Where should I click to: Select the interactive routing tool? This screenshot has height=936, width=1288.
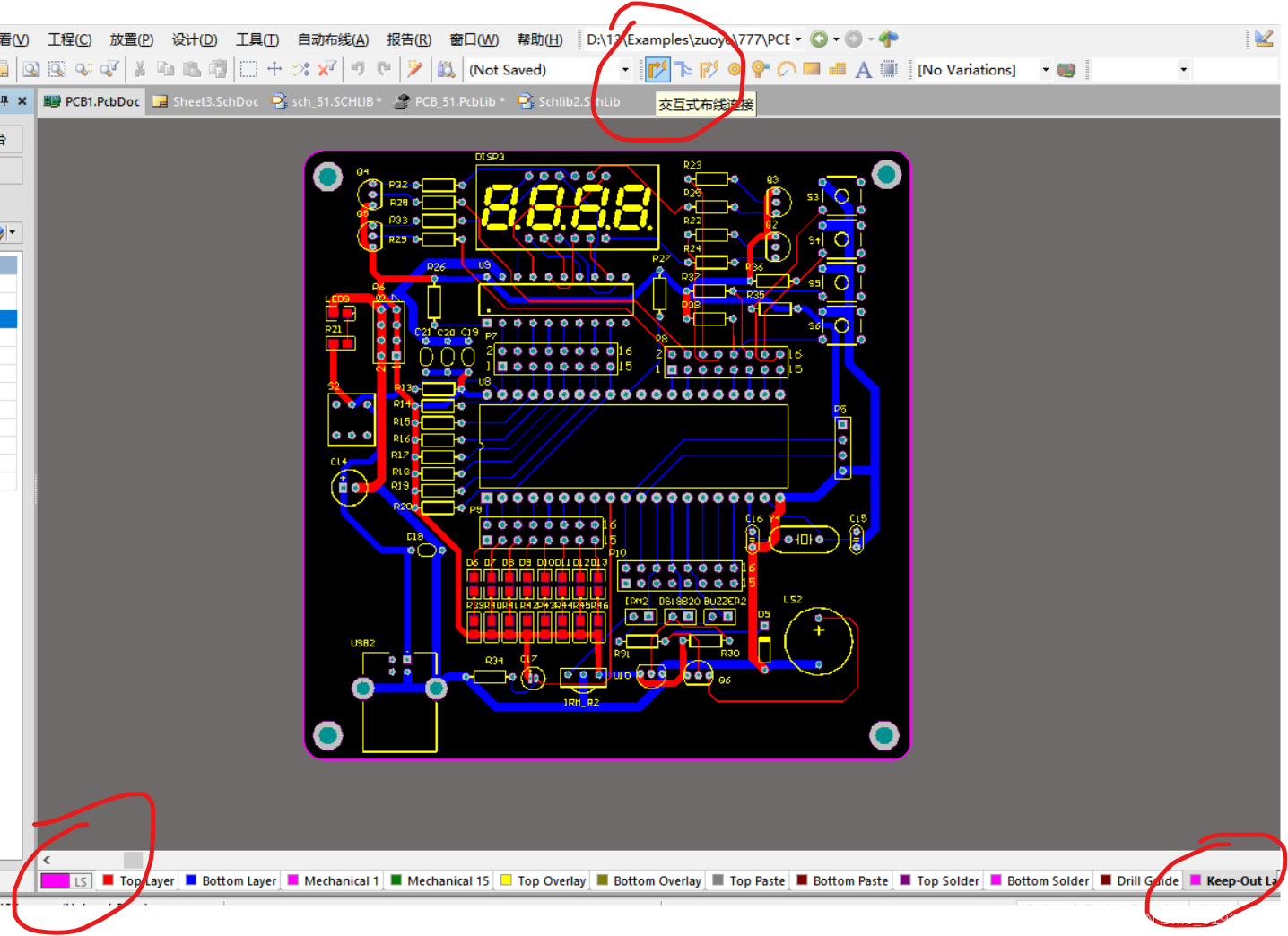[x=657, y=69]
